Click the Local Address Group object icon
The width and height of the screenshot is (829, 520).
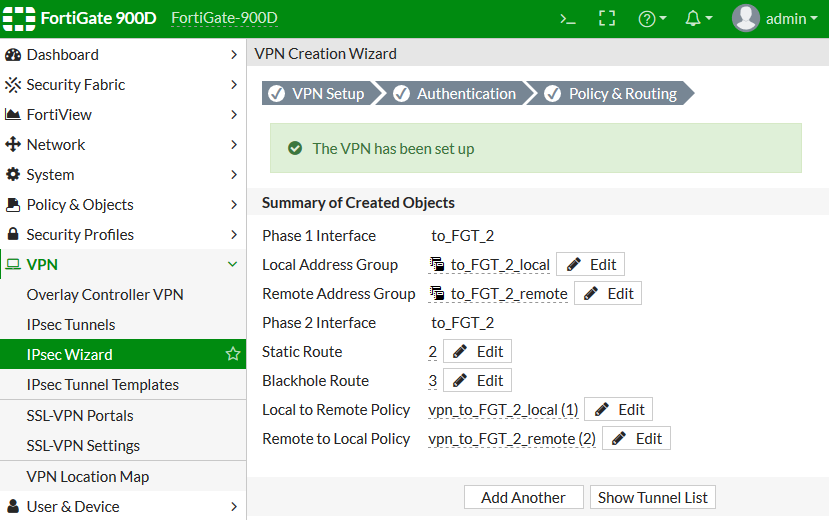click(x=437, y=265)
